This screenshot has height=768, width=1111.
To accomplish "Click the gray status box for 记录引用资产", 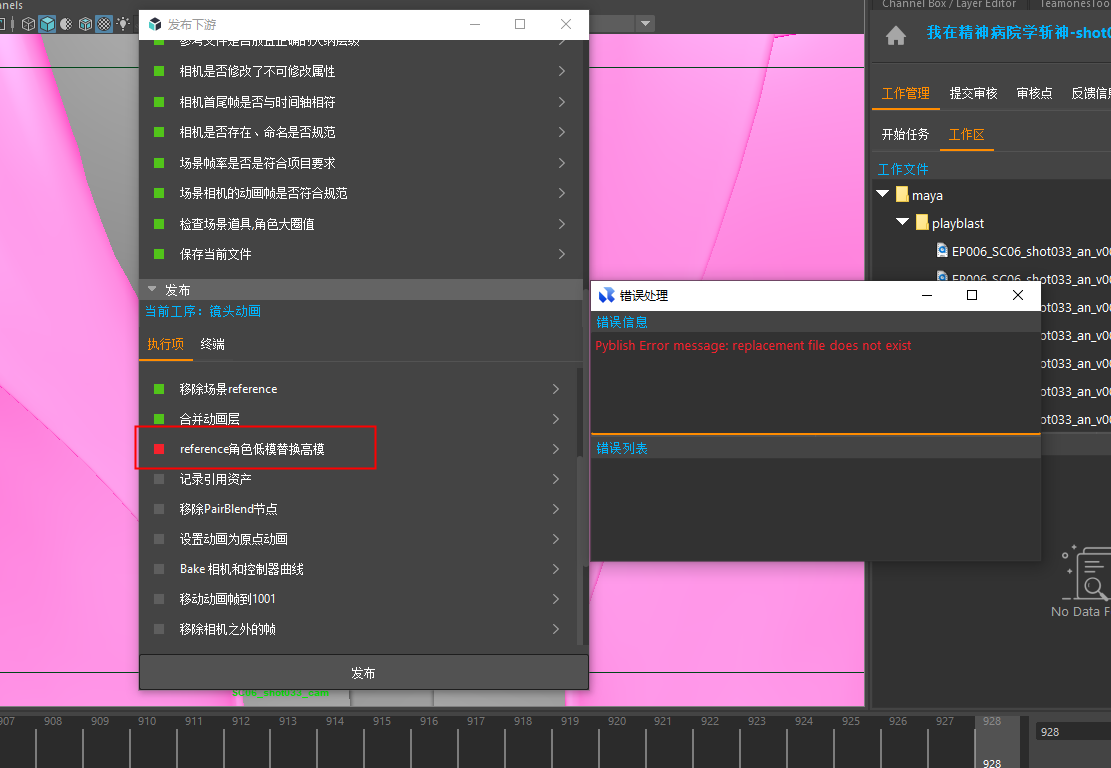I will tap(158, 479).
